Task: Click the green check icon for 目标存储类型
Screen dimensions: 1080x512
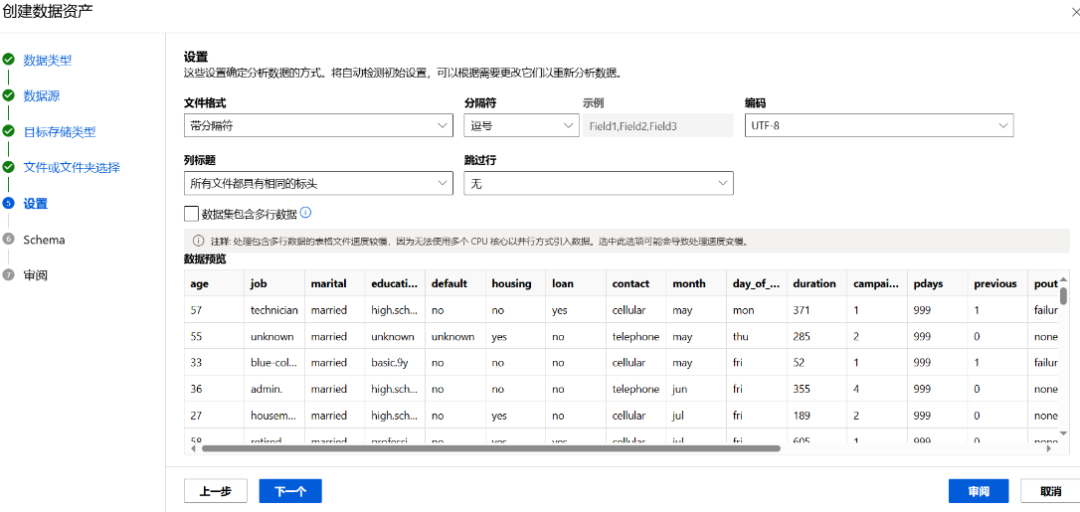Action: (8, 131)
